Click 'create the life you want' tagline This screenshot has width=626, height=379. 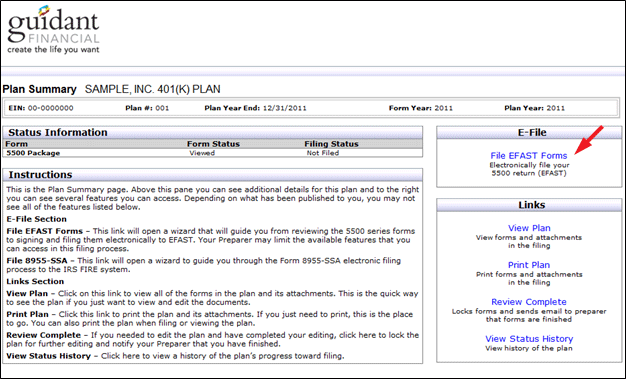click(53, 50)
